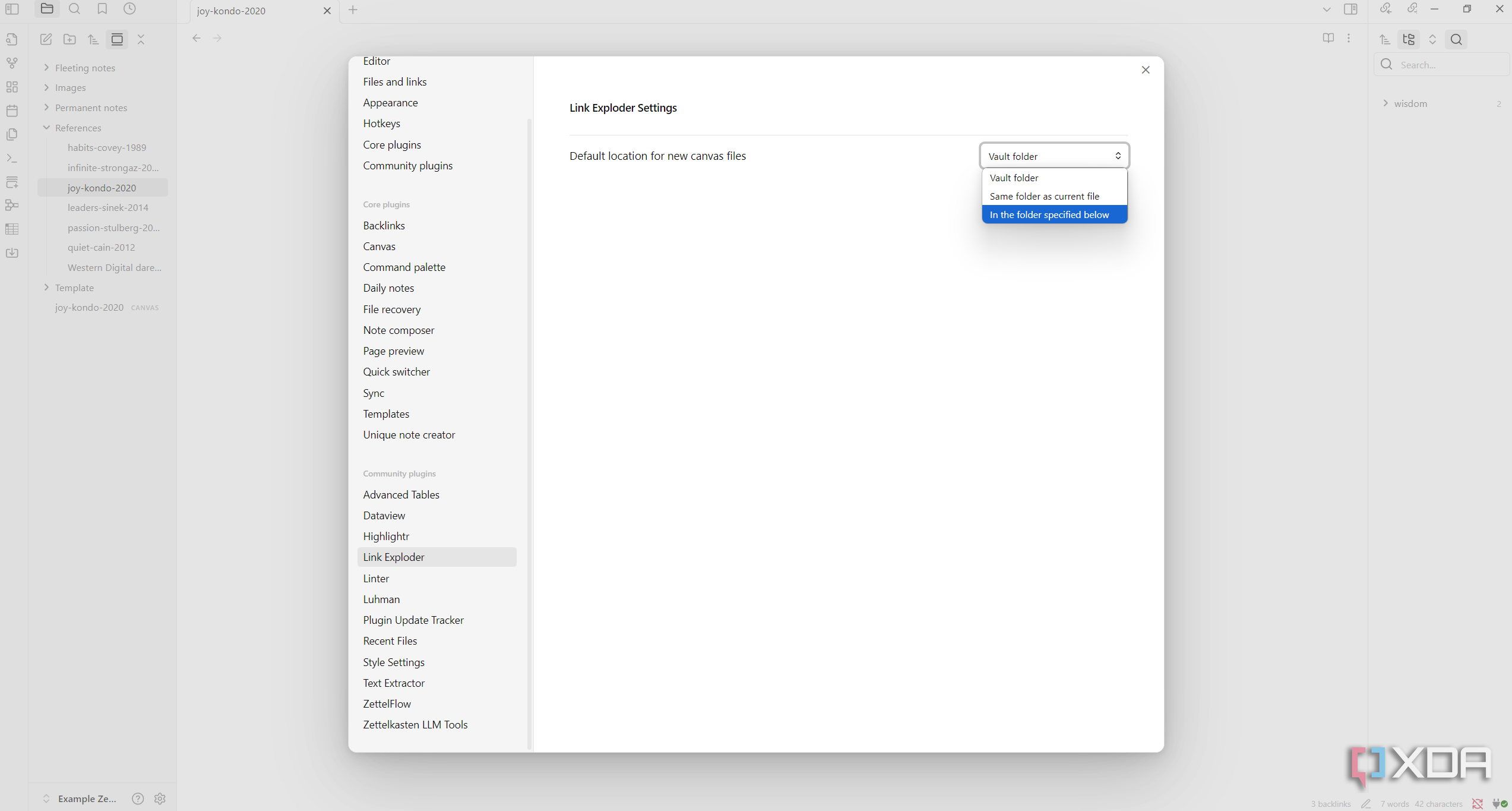The width and height of the screenshot is (1512, 811).
Task: Open canvas ribbon icon
Action: point(12,87)
